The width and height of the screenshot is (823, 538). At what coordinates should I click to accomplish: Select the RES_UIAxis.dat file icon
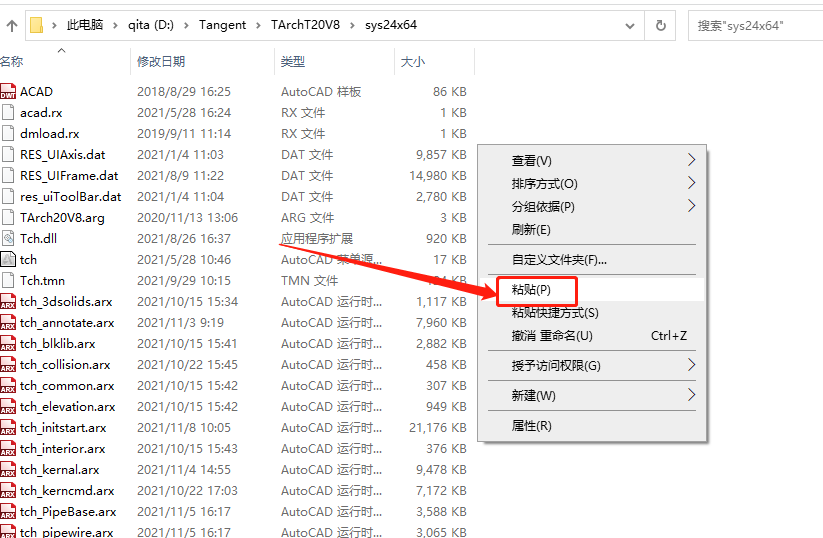pos(8,155)
